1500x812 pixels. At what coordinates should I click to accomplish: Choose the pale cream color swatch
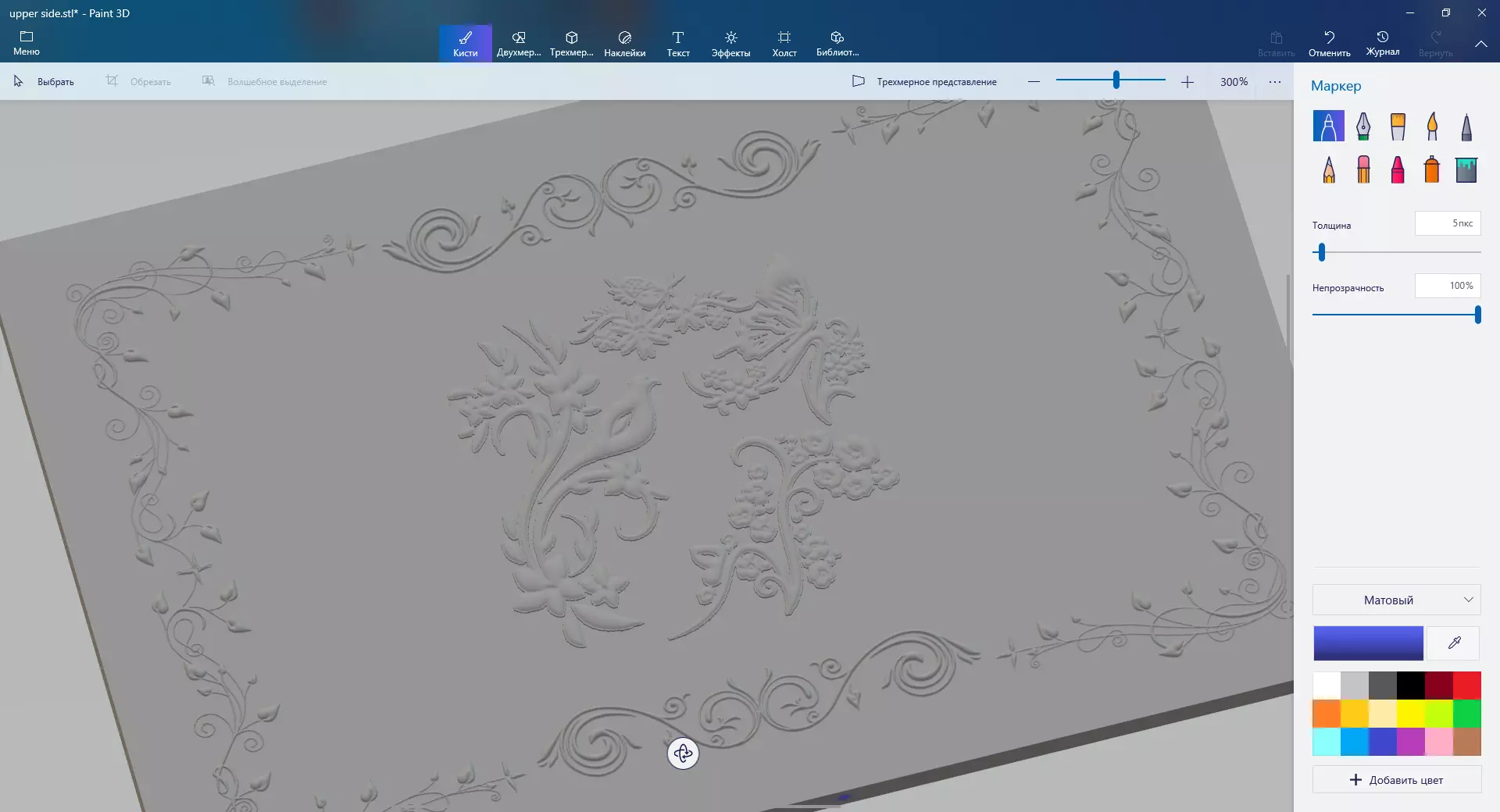[x=1383, y=714]
